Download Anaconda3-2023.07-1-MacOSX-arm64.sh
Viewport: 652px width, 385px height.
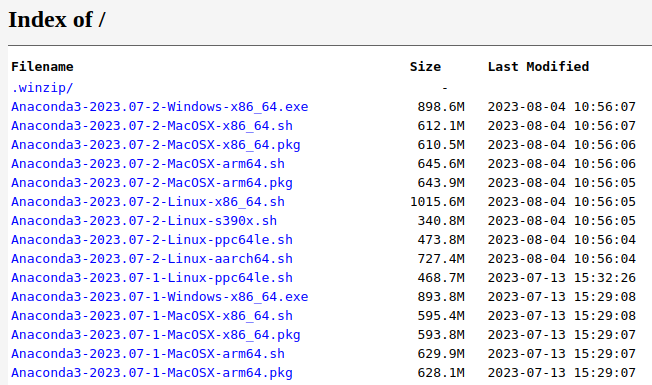148,354
